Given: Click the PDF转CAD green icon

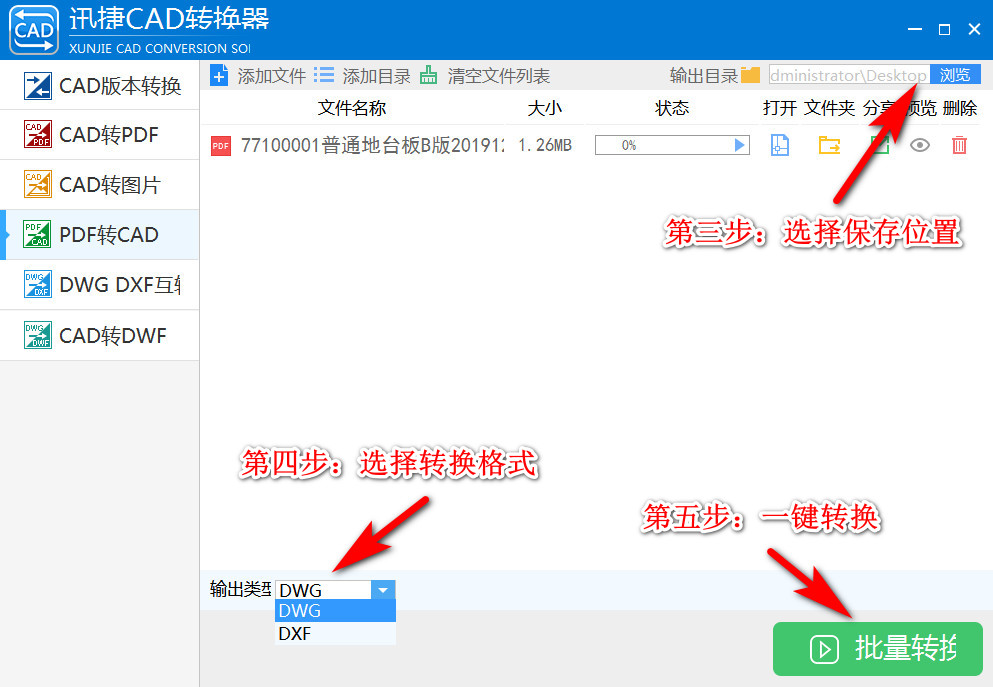Looking at the screenshot, I should pyautogui.click(x=37, y=234).
